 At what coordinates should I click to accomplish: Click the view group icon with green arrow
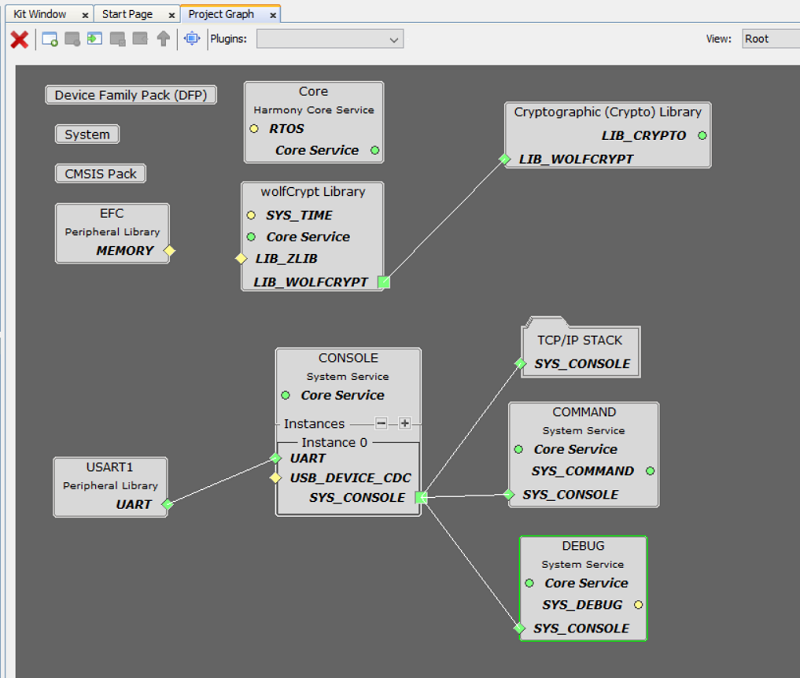coord(94,39)
